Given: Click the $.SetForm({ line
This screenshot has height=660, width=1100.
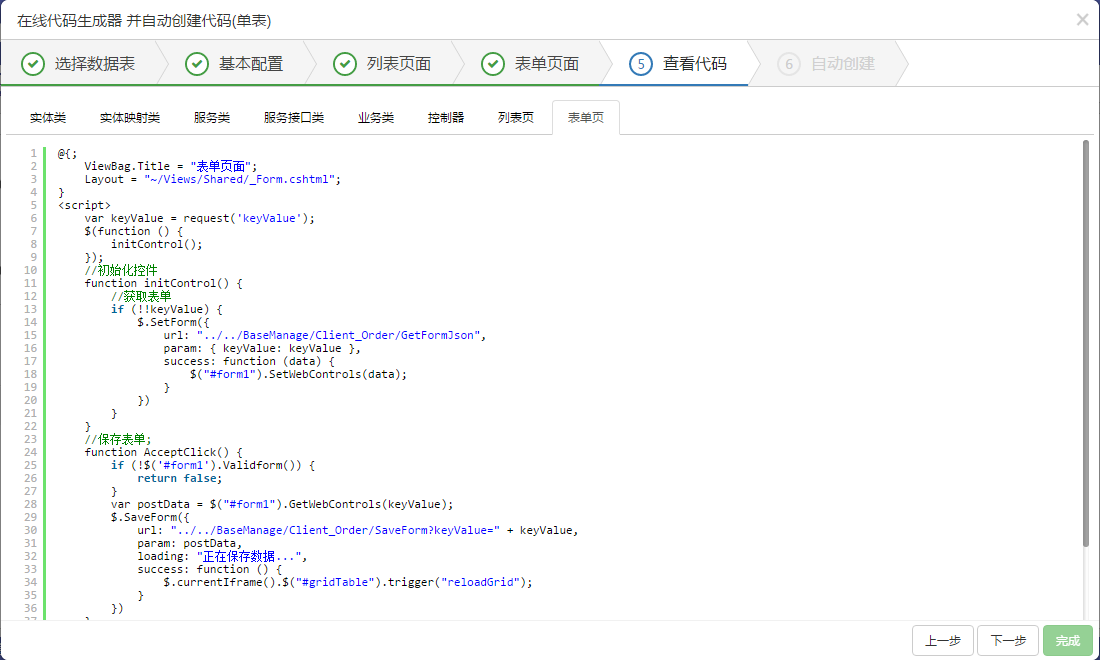Looking at the screenshot, I should (x=173, y=322).
